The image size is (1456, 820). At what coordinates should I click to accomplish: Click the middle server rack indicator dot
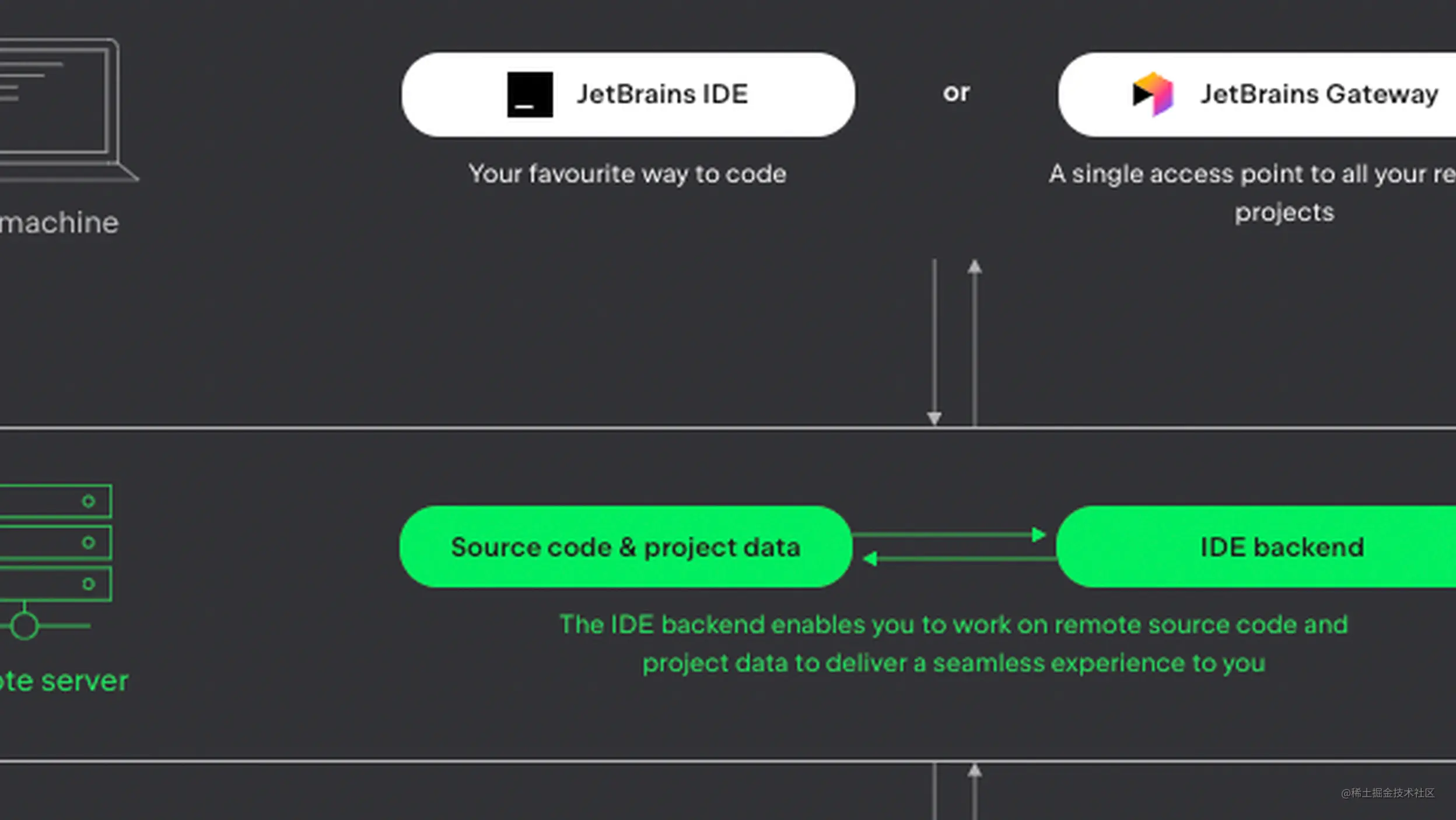pos(88,542)
